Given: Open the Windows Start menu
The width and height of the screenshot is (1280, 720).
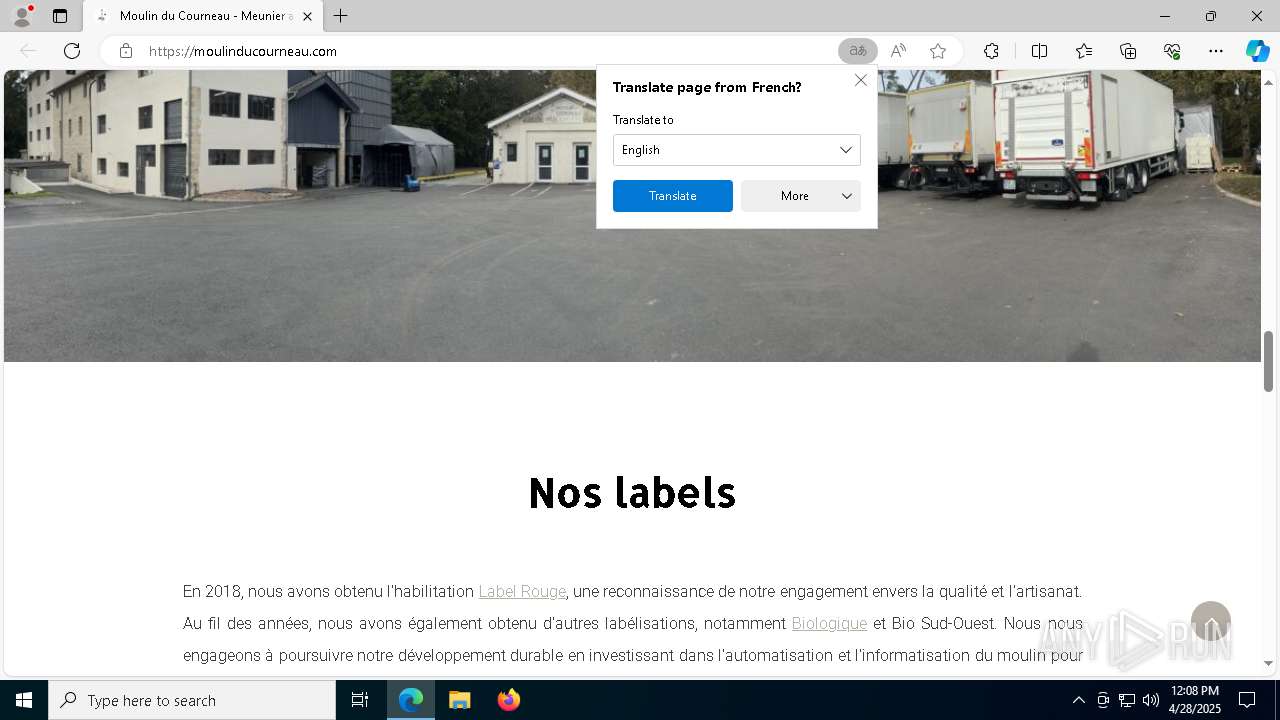Looking at the screenshot, I should [24, 700].
